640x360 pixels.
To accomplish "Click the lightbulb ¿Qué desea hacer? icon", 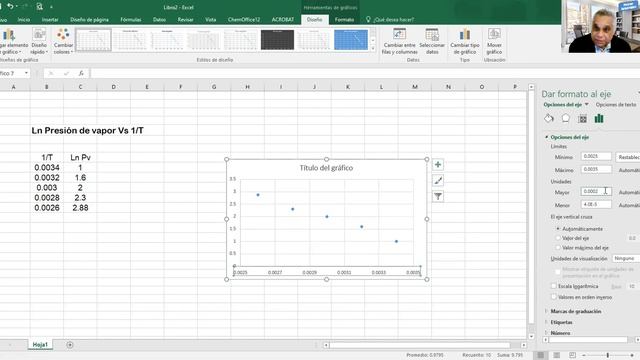I will (368, 19).
